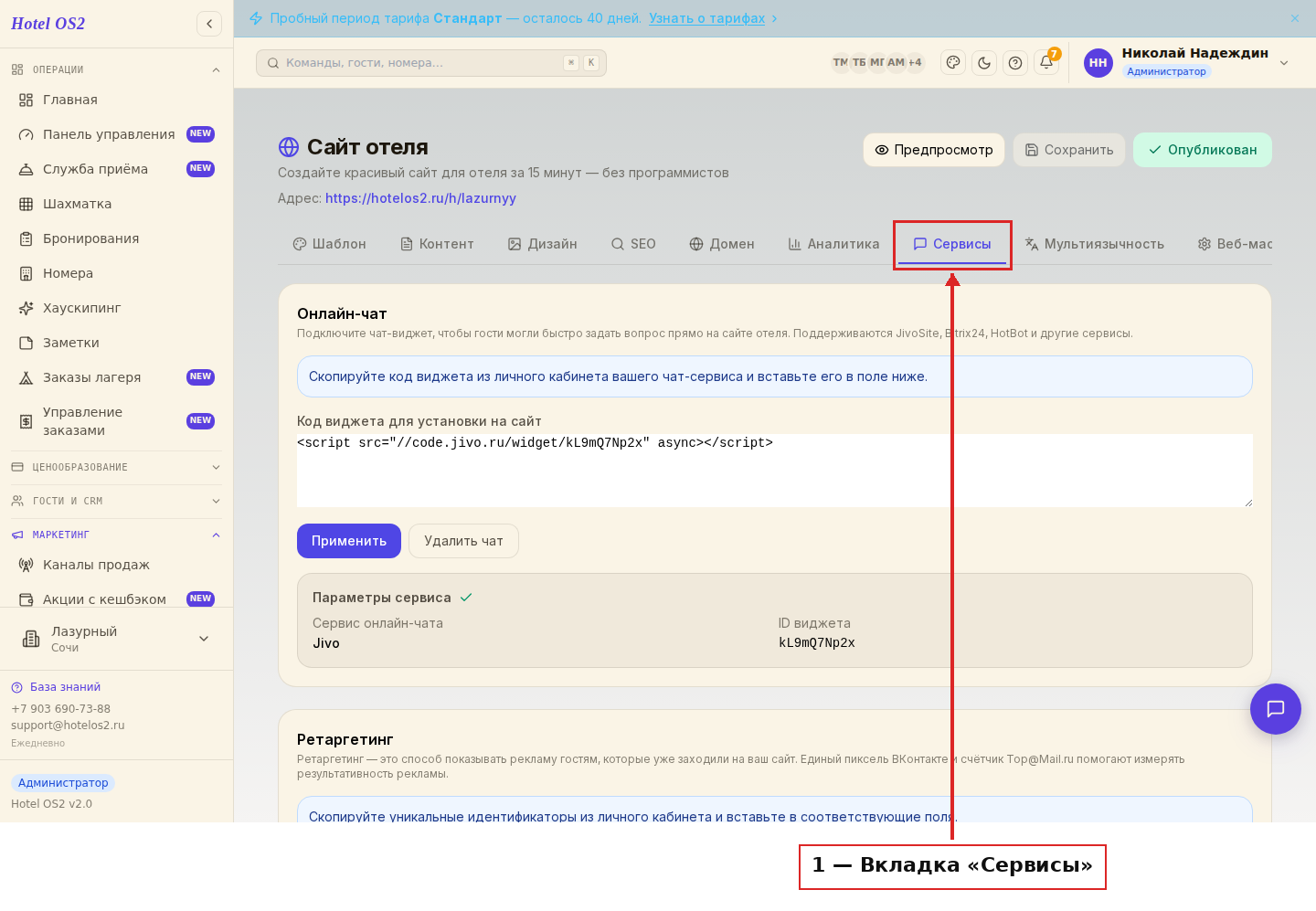Screen dimensions: 1316x911
Task: Open Главная in sidebar
Action: (116, 100)
